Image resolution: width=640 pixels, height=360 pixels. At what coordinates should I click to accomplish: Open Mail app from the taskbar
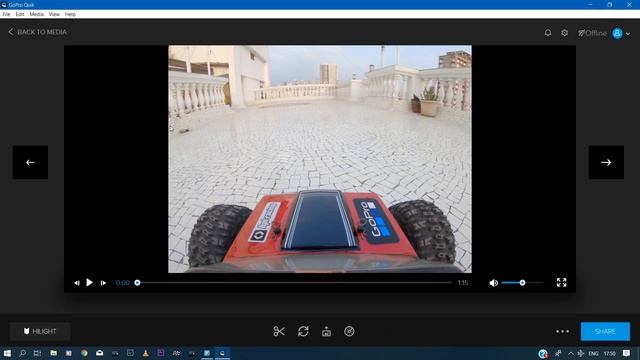(100, 353)
